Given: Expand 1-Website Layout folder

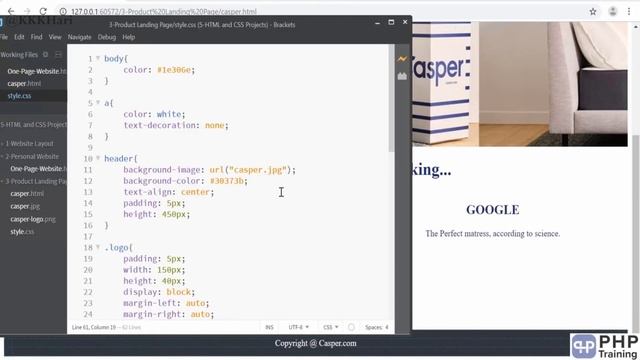Looking at the screenshot, I should pos(28,144).
